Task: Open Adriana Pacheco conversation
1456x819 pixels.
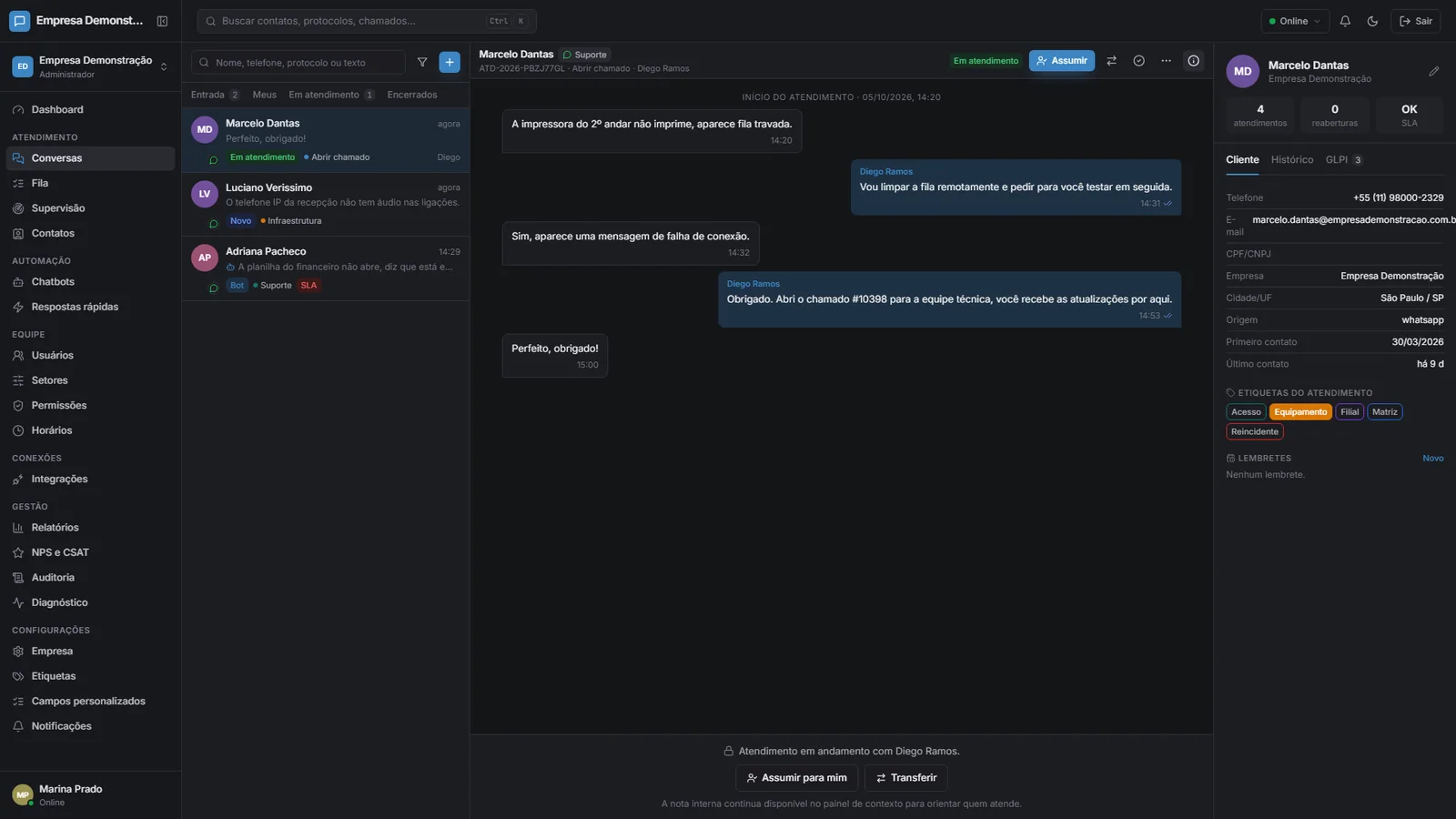Action: pyautogui.click(x=326, y=268)
